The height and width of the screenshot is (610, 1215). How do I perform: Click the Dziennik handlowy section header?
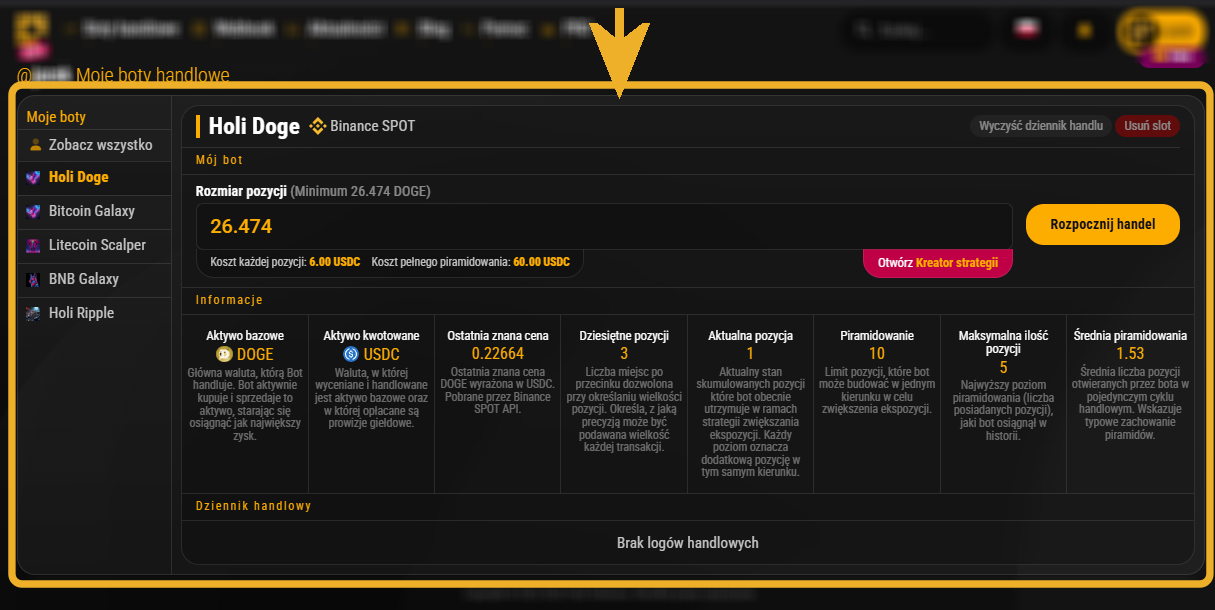(x=254, y=506)
